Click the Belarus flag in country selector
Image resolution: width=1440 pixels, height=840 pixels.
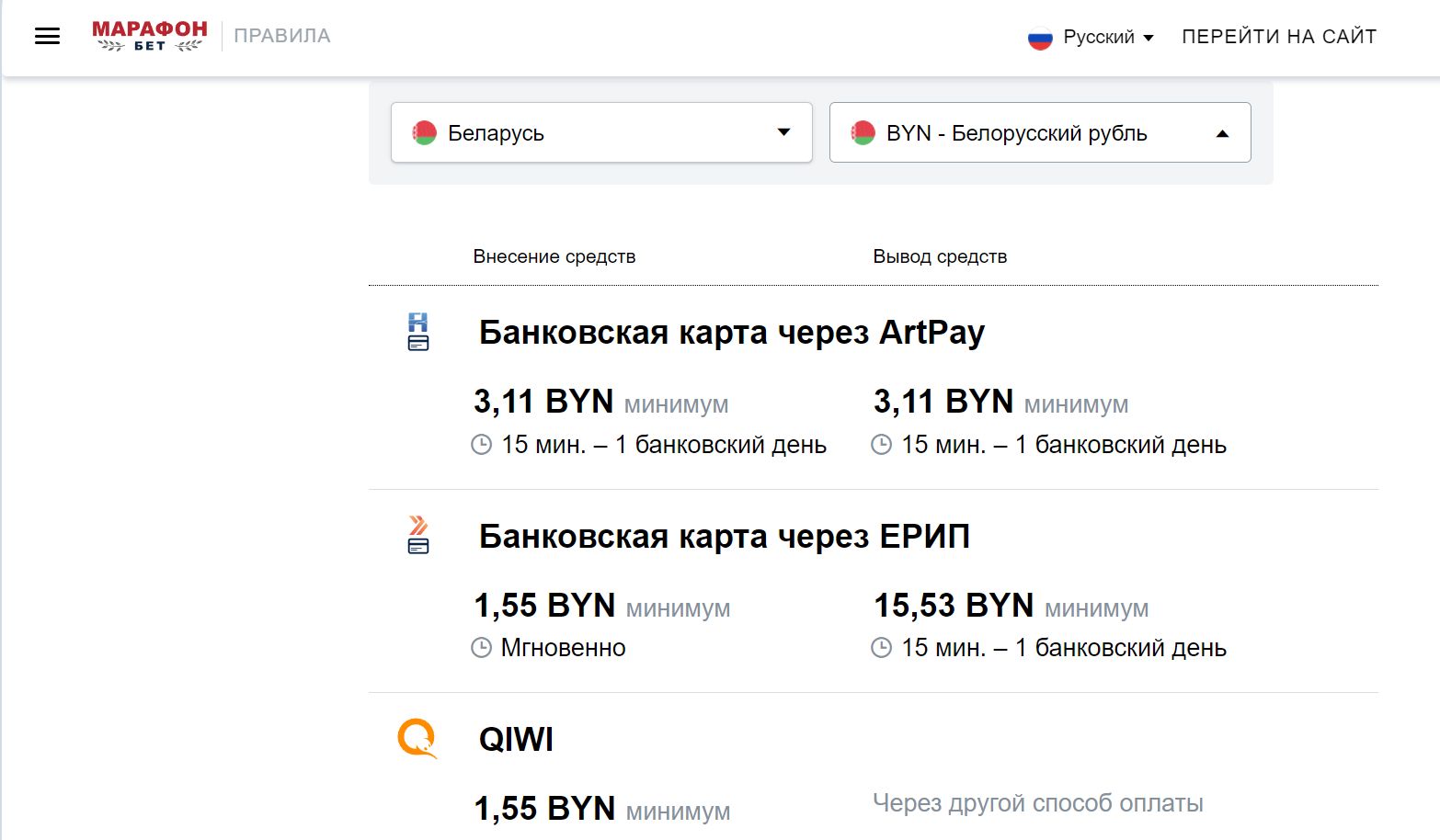[x=424, y=133]
